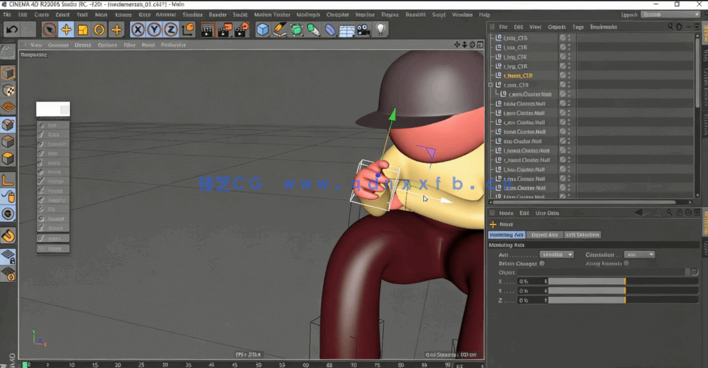708x368 pixels.
Task: Select the Spline Pen tool icon
Action: click(279, 30)
